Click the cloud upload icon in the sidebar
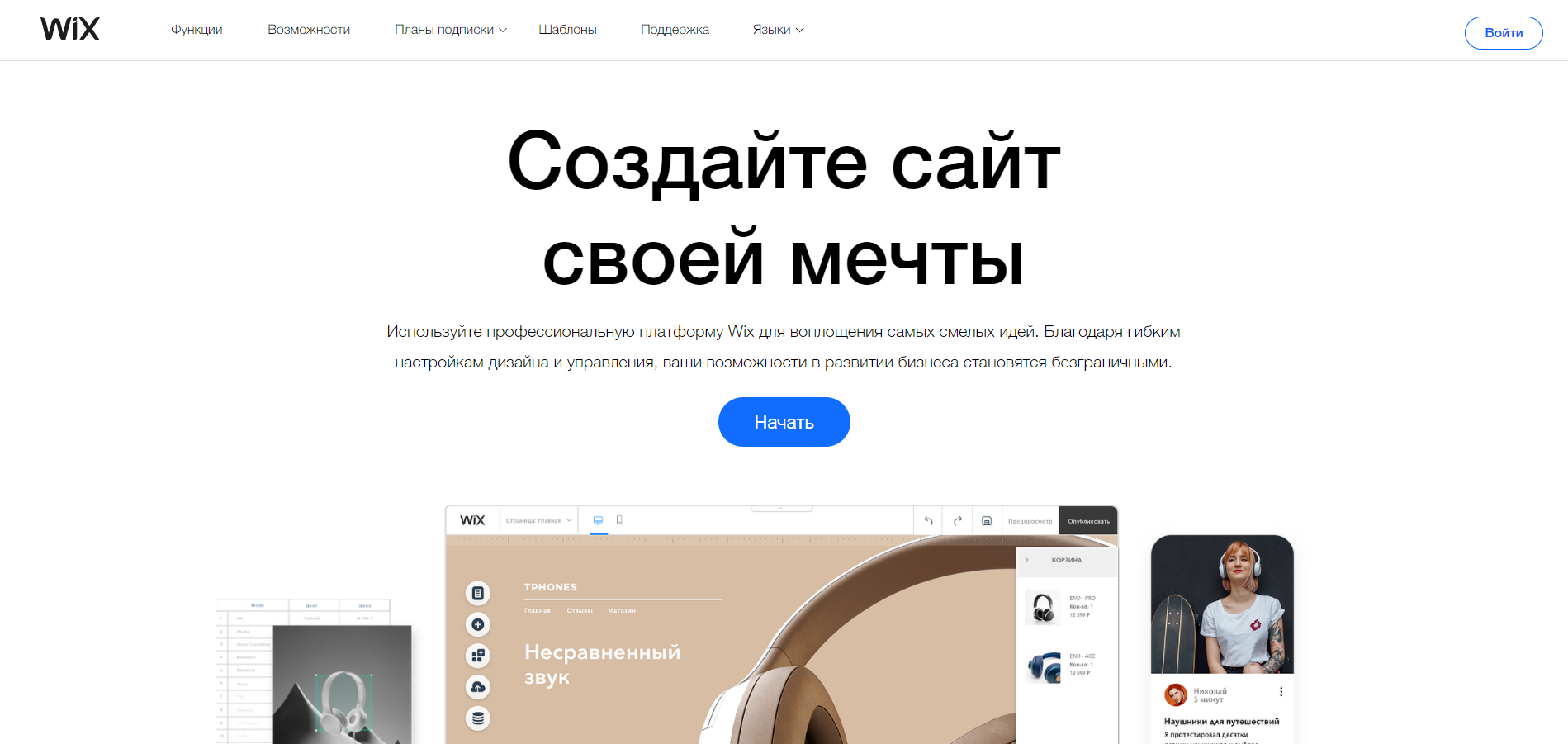Viewport: 1568px width, 744px height. click(x=477, y=687)
